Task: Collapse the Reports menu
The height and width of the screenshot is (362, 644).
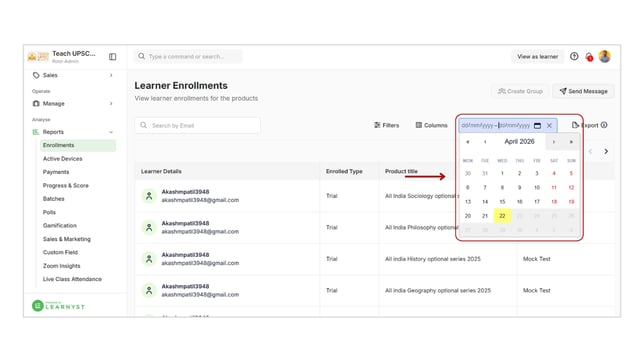Action: point(72,132)
